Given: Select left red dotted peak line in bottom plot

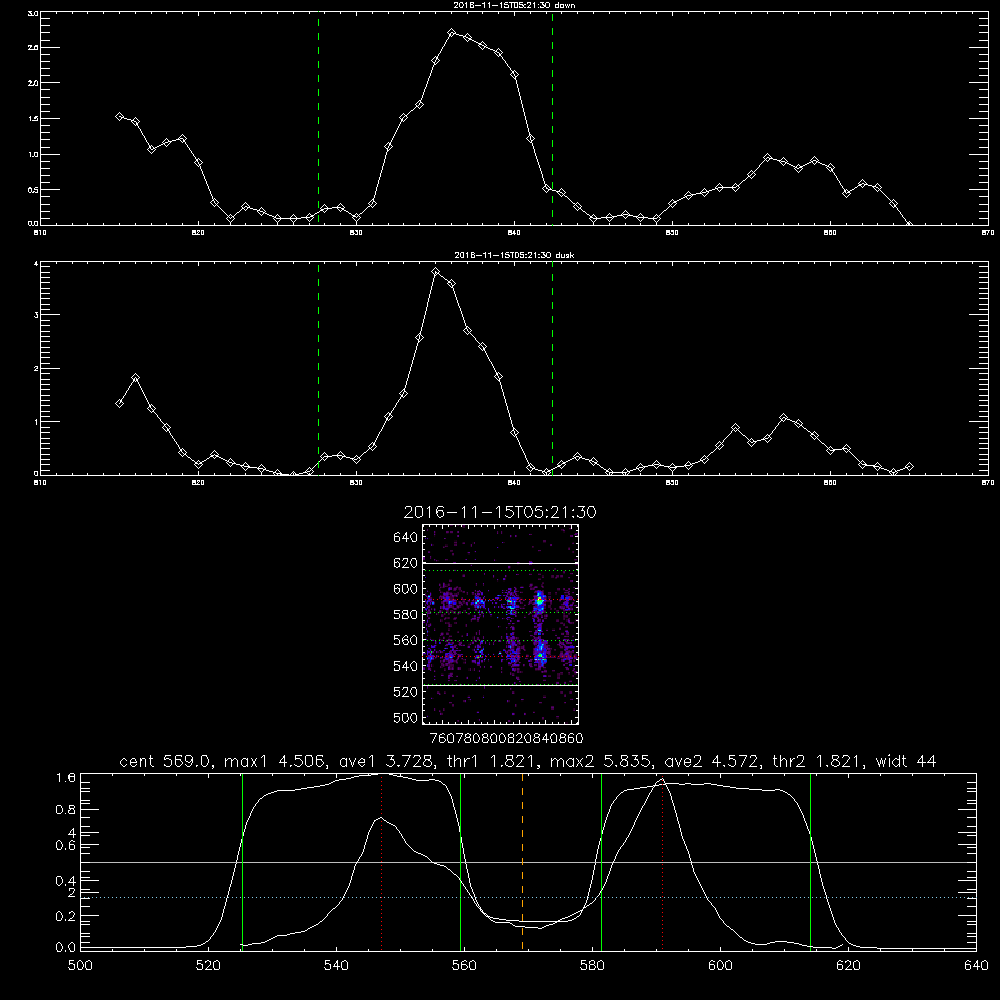Looking at the screenshot, I should 381,861.
